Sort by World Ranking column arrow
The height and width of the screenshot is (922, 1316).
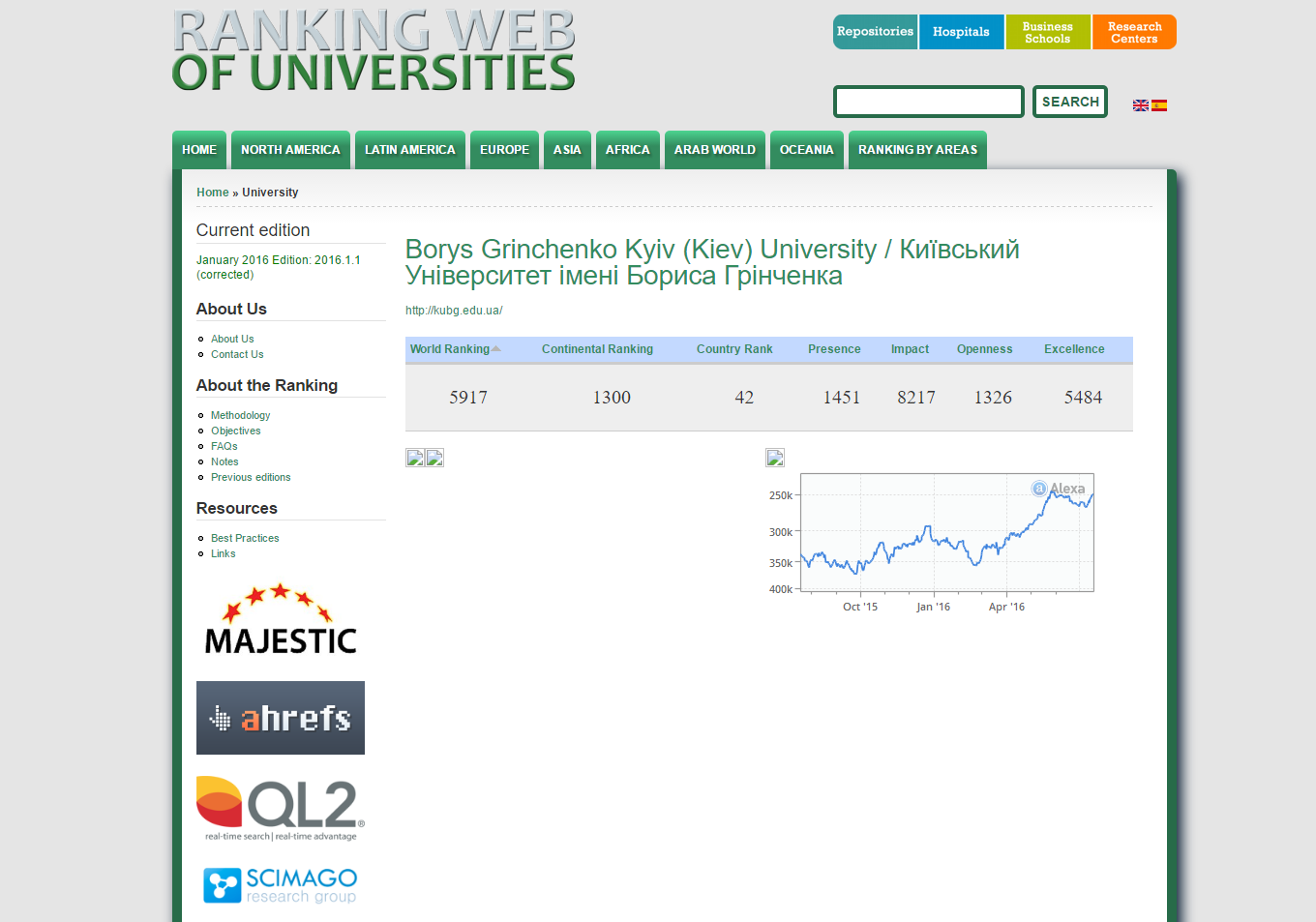tap(496, 349)
